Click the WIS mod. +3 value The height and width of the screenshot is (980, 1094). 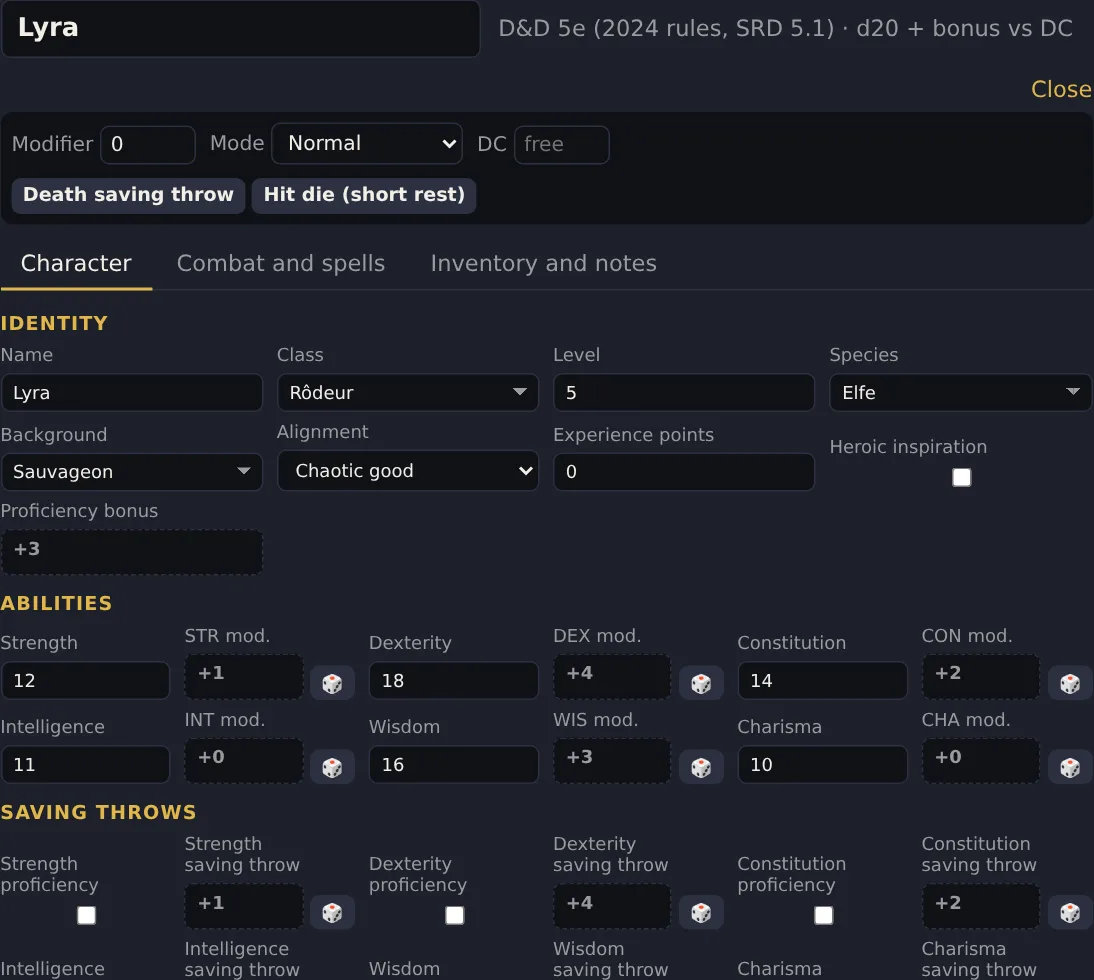click(x=612, y=760)
